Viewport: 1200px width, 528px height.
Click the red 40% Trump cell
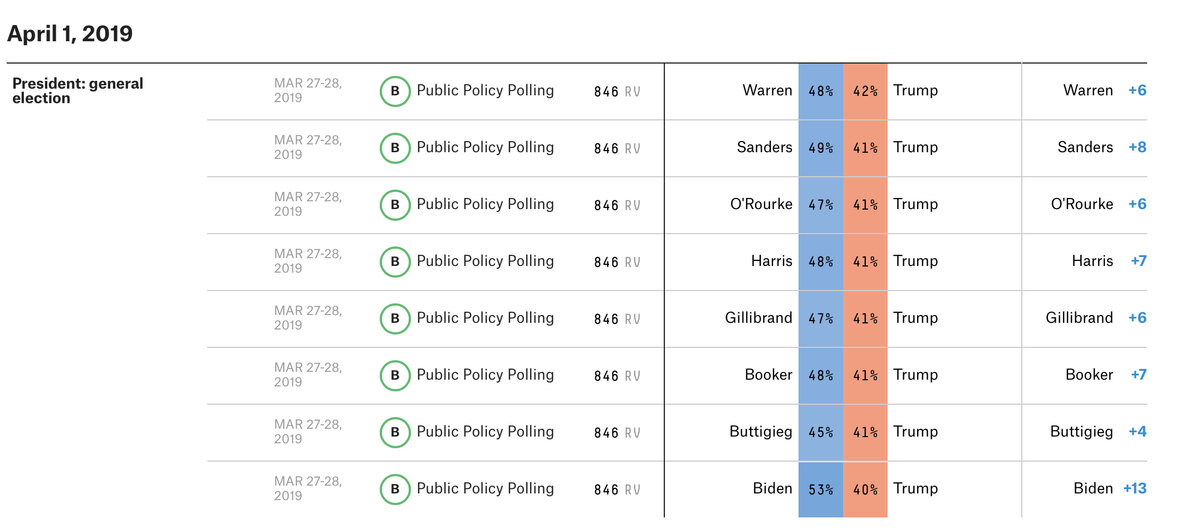(x=865, y=489)
